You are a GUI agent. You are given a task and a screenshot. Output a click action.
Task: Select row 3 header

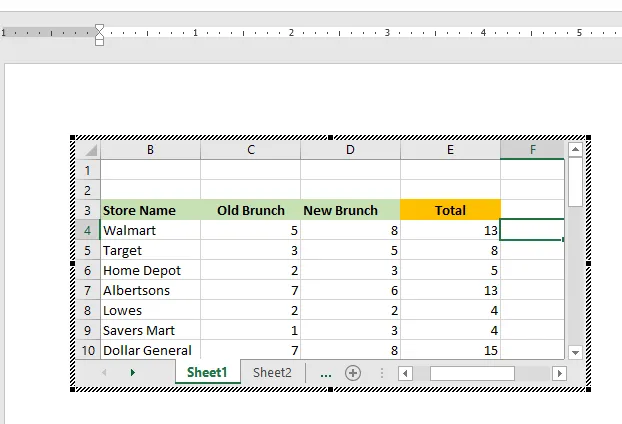coord(88,210)
